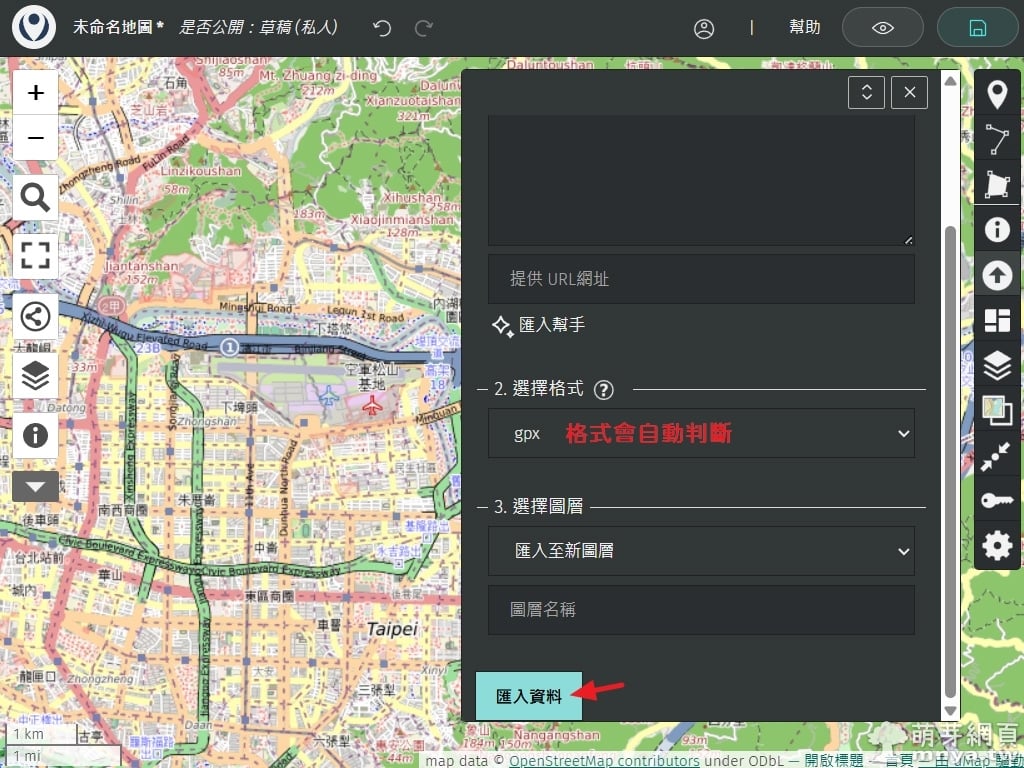Open the manage layers icon in right toolbar
The width and height of the screenshot is (1024, 768).
click(x=996, y=365)
